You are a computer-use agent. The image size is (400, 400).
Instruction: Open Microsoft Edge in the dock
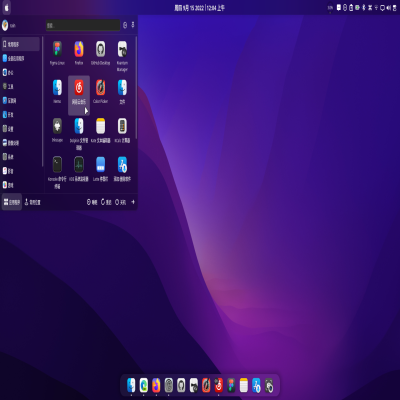(x=144, y=385)
